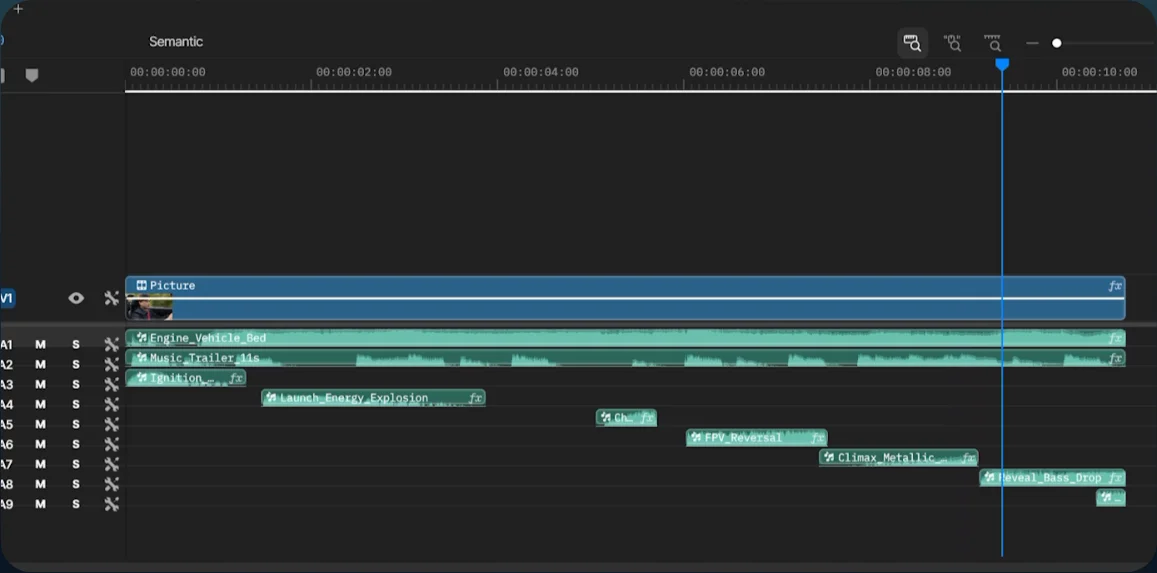Click ruler timecode 00:00:04:00
1157x573 pixels.
click(x=541, y=72)
